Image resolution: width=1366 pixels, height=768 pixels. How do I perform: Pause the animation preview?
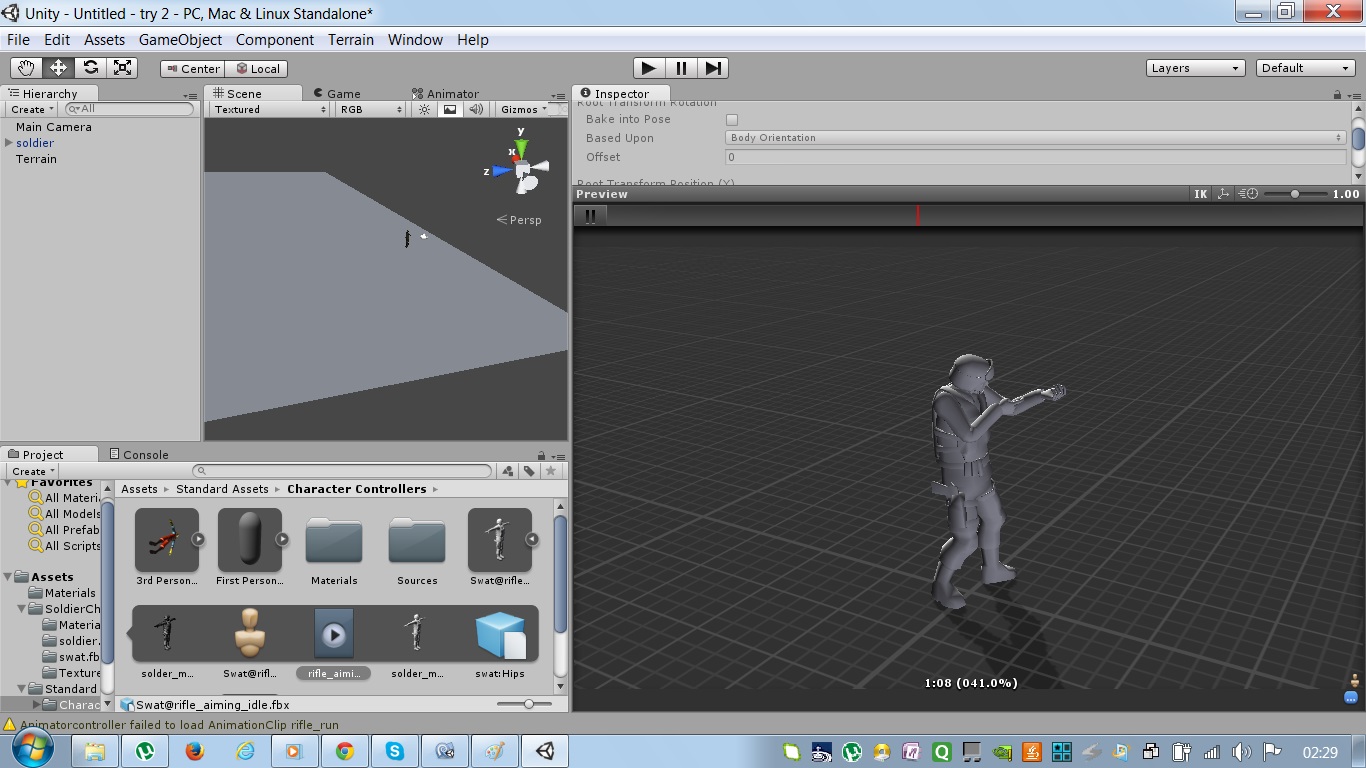pyautogui.click(x=590, y=215)
